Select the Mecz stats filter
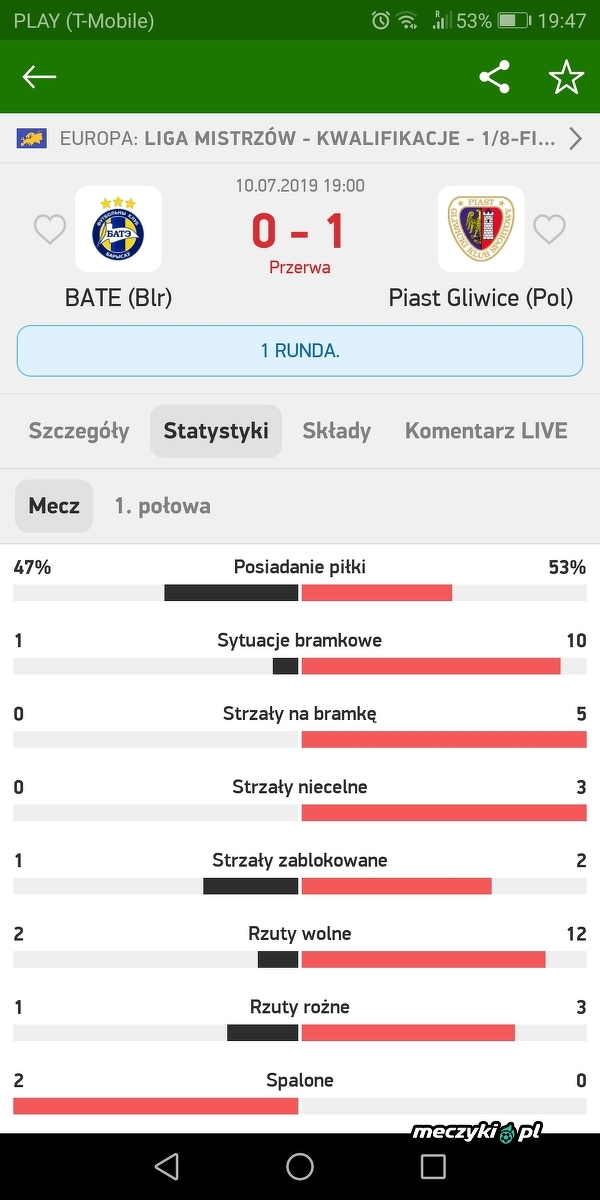 point(54,506)
